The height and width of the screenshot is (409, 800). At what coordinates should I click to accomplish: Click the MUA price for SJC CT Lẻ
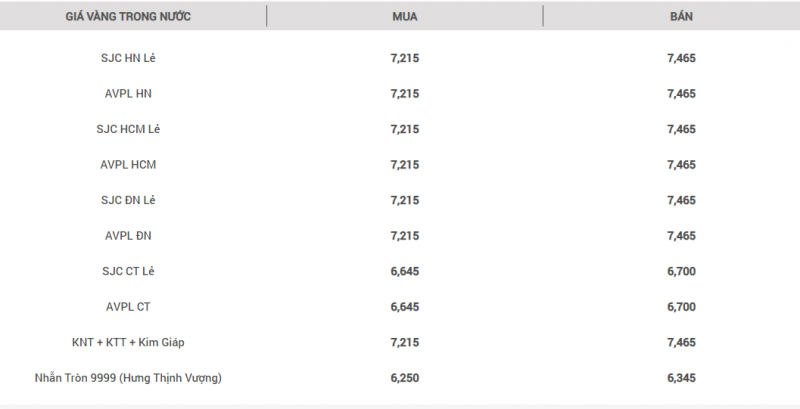click(405, 271)
